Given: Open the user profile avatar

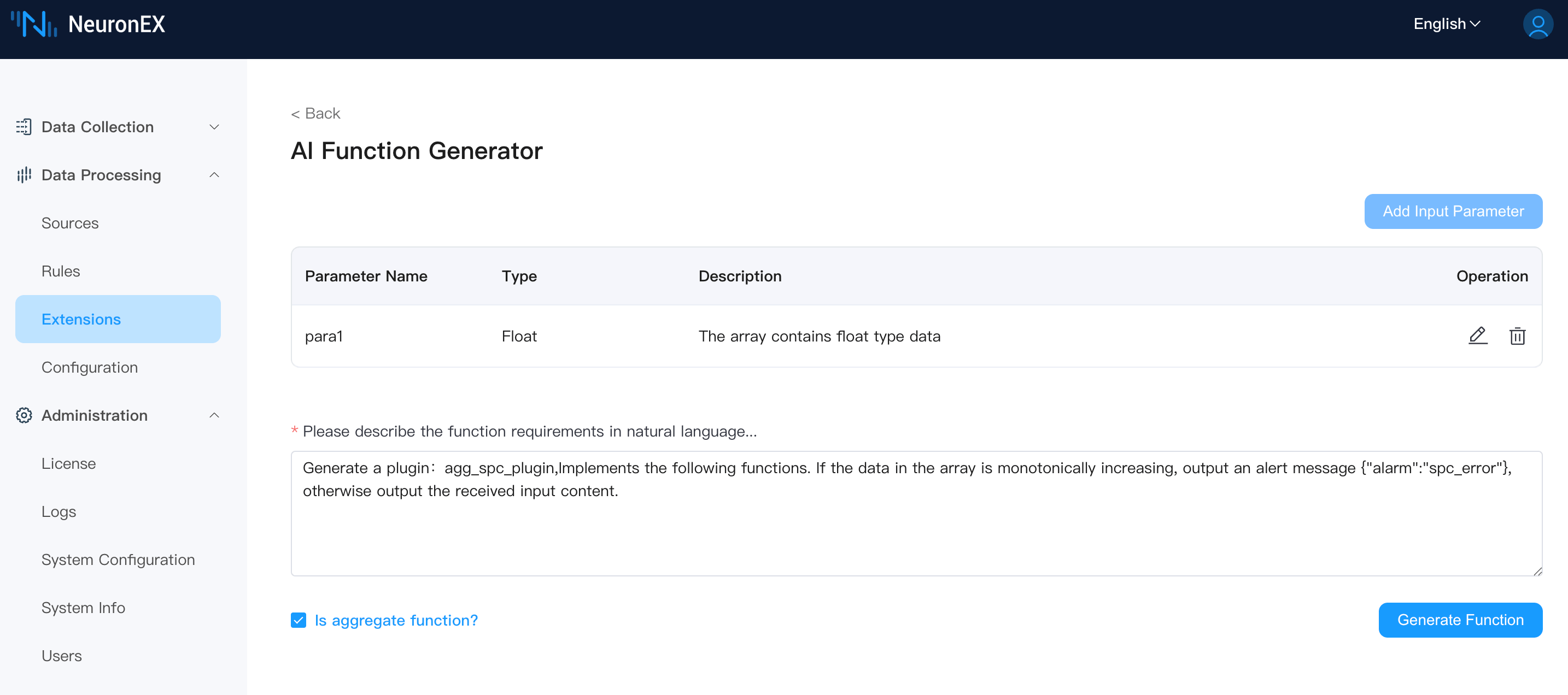Looking at the screenshot, I should pyautogui.click(x=1537, y=25).
